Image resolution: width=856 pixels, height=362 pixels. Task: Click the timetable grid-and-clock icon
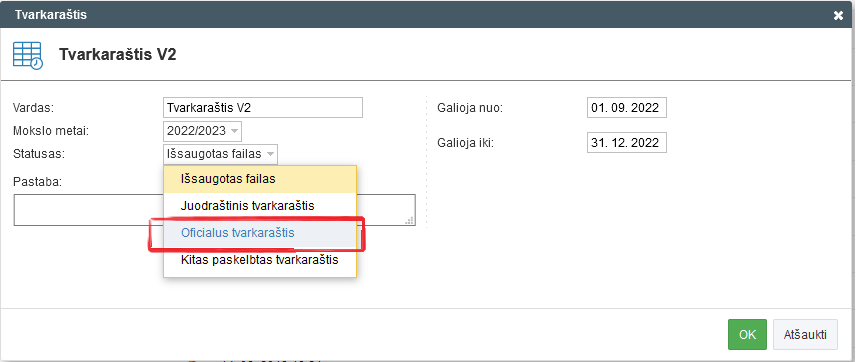coord(28,55)
